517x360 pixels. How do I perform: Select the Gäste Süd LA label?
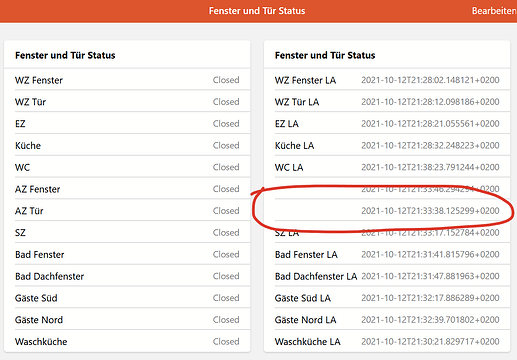pyautogui.click(x=303, y=298)
